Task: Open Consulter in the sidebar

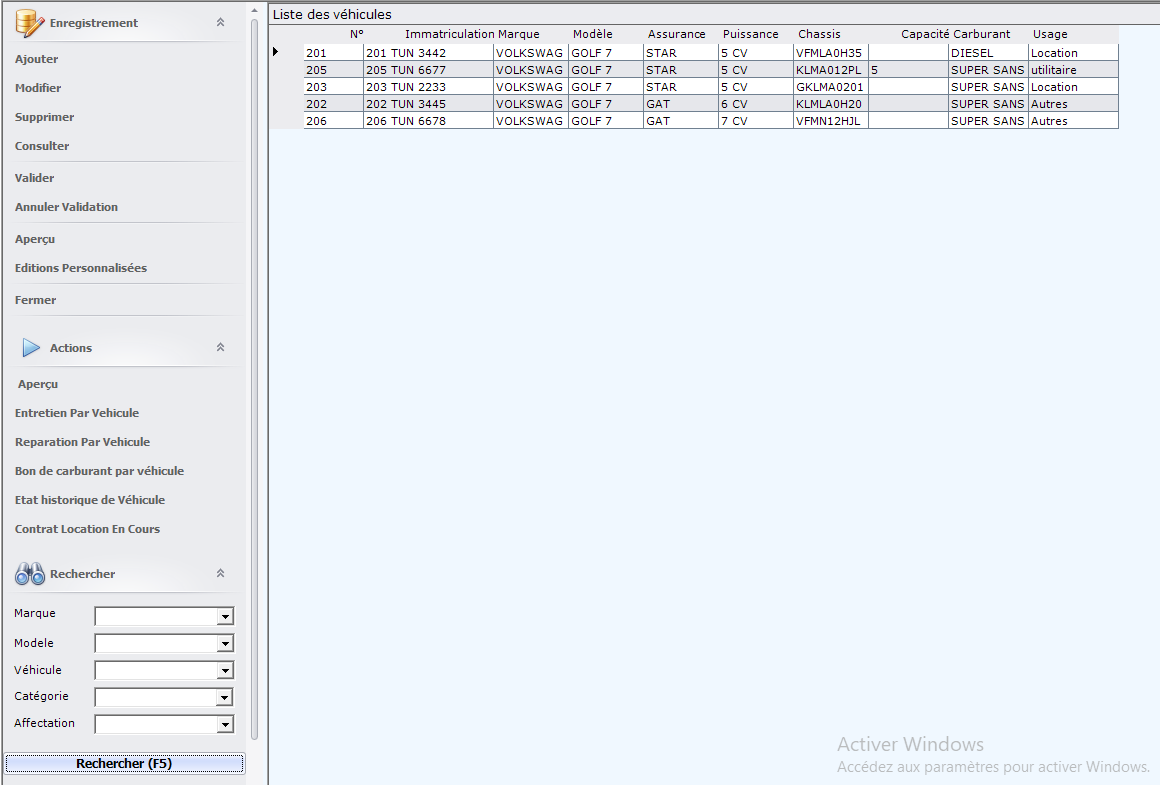Action: [x=42, y=146]
